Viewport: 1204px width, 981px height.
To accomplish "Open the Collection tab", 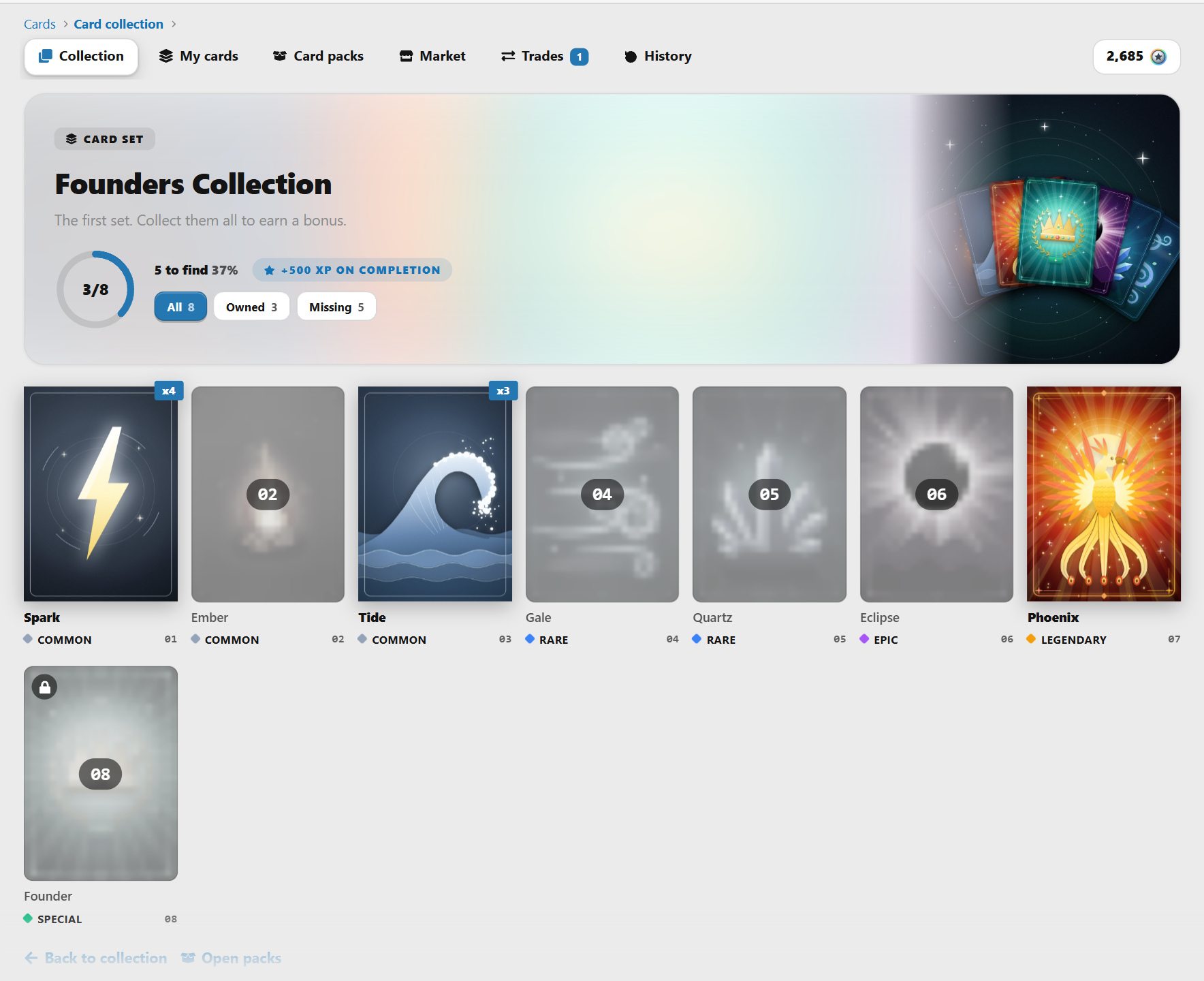I will point(81,57).
